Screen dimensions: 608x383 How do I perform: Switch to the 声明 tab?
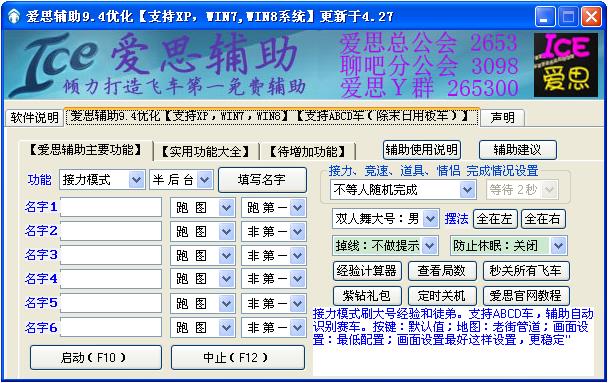(x=502, y=117)
